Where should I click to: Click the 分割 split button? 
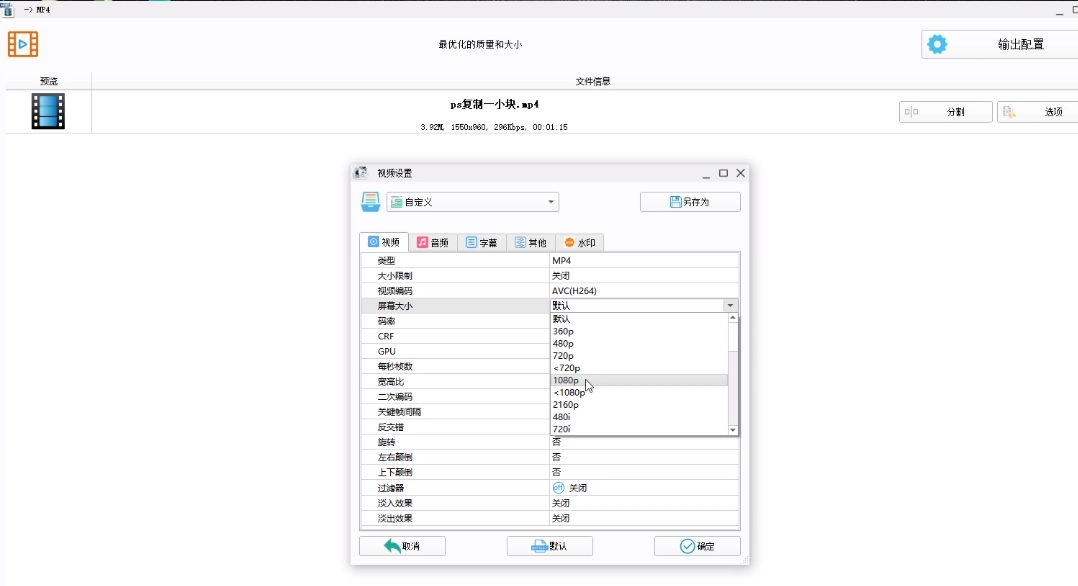(945, 112)
